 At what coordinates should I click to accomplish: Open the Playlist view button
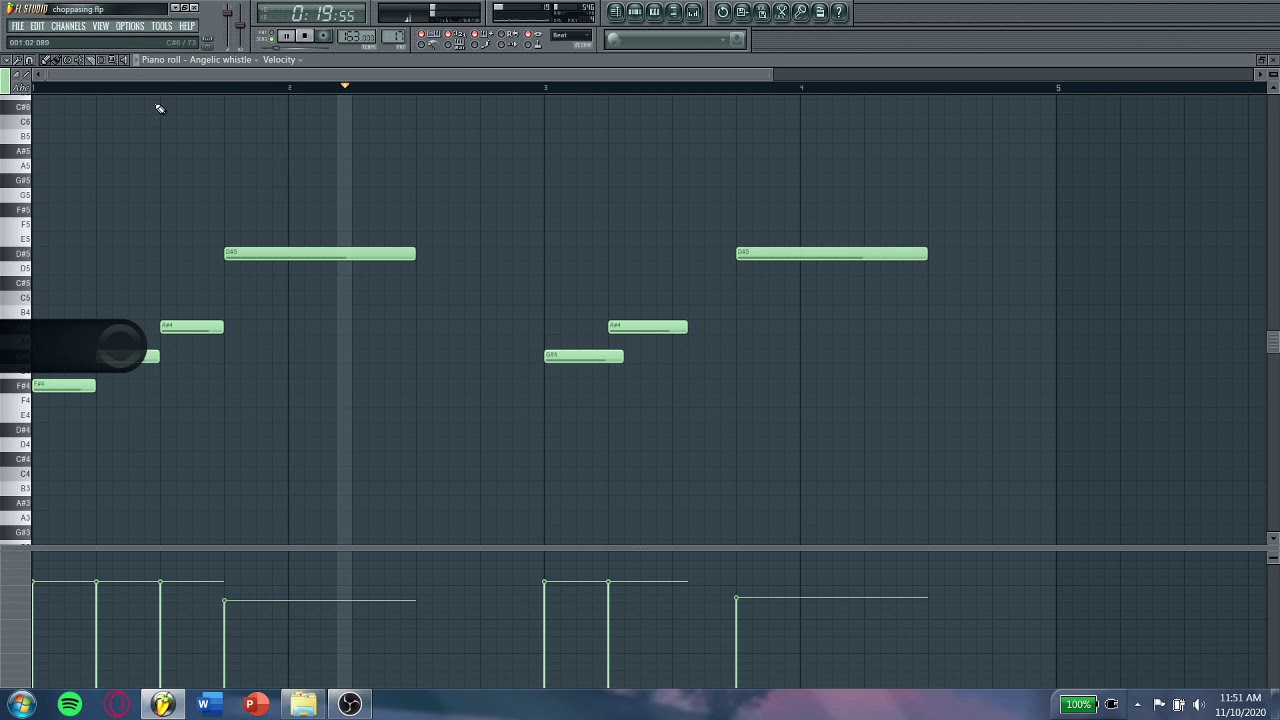point(616,12)
